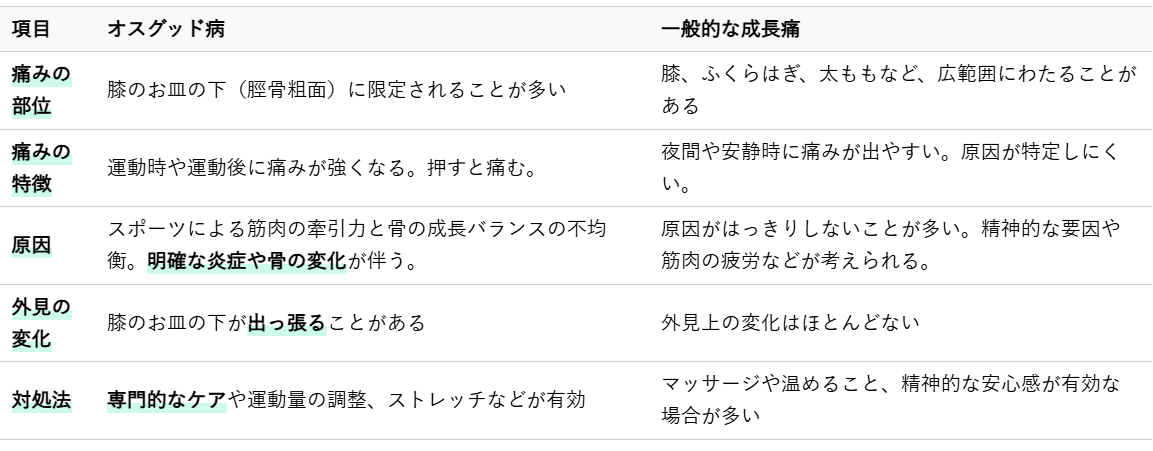Click the cell starting with マッサージや温めること
This screenshot has height=451, width=1153.
click(890, 400)
